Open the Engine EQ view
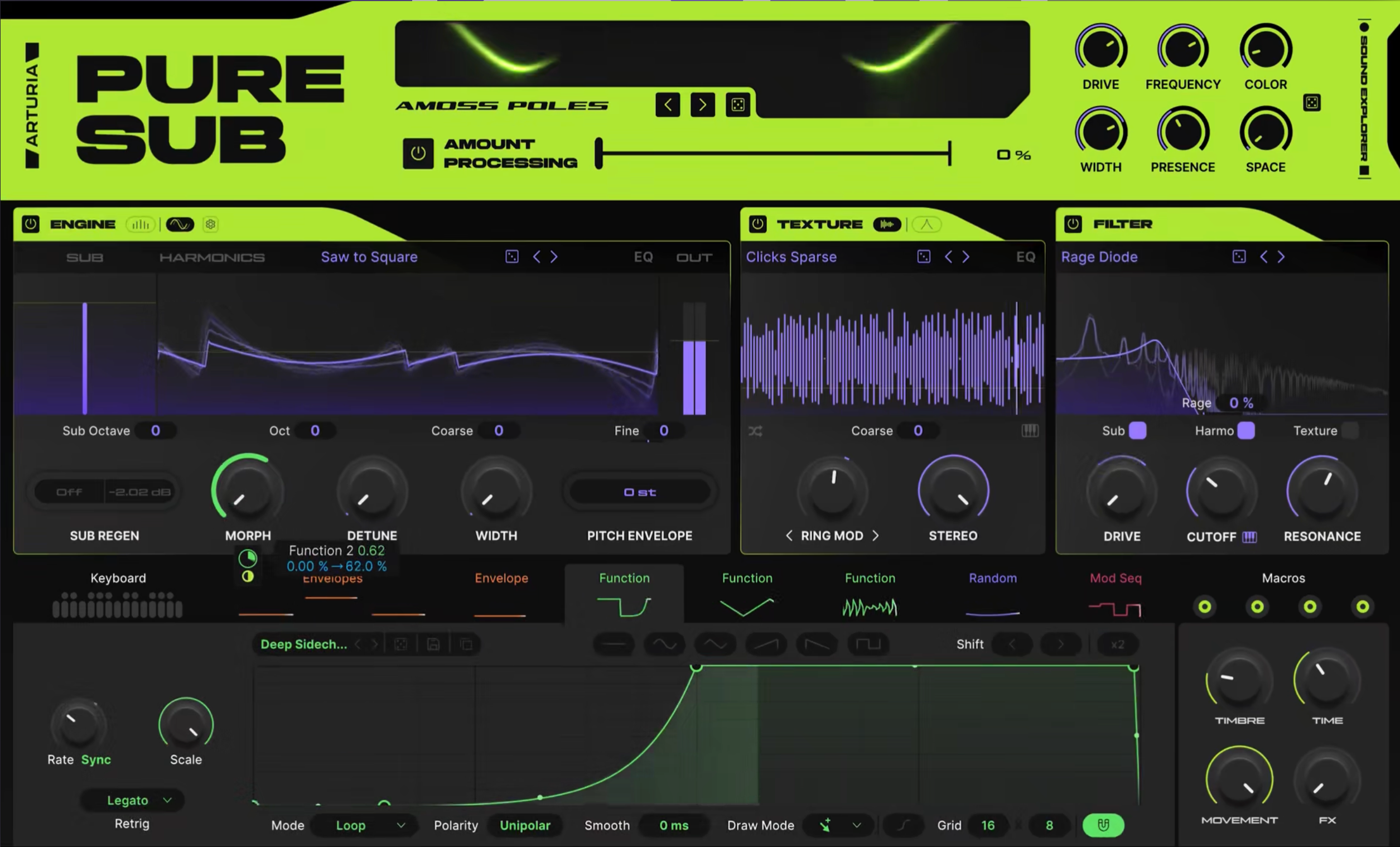Viewport: 1400px width, 847px height. [x=643, y=258]
